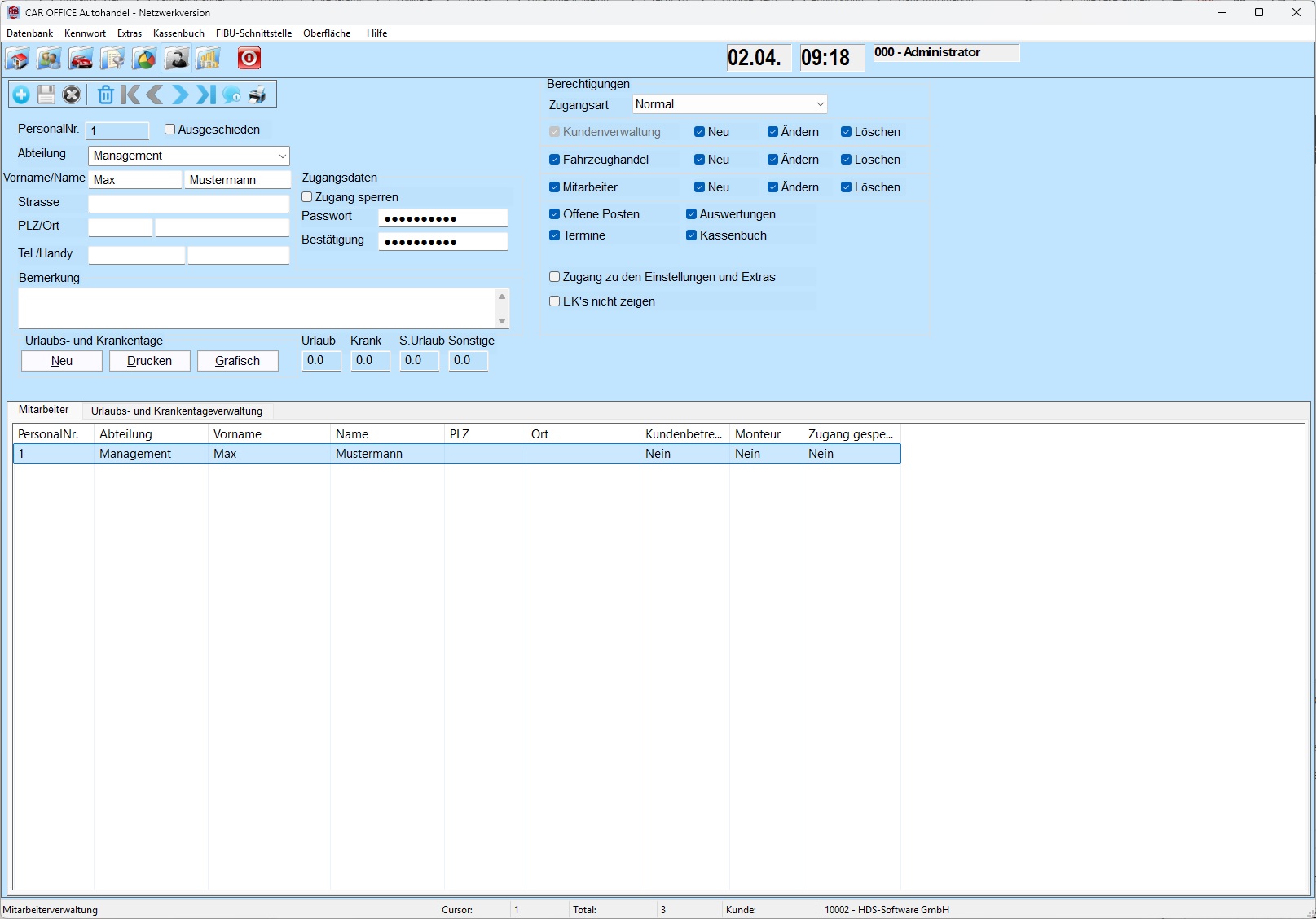Check the Ausgeschieden checkbox

[x=170, y=130]
